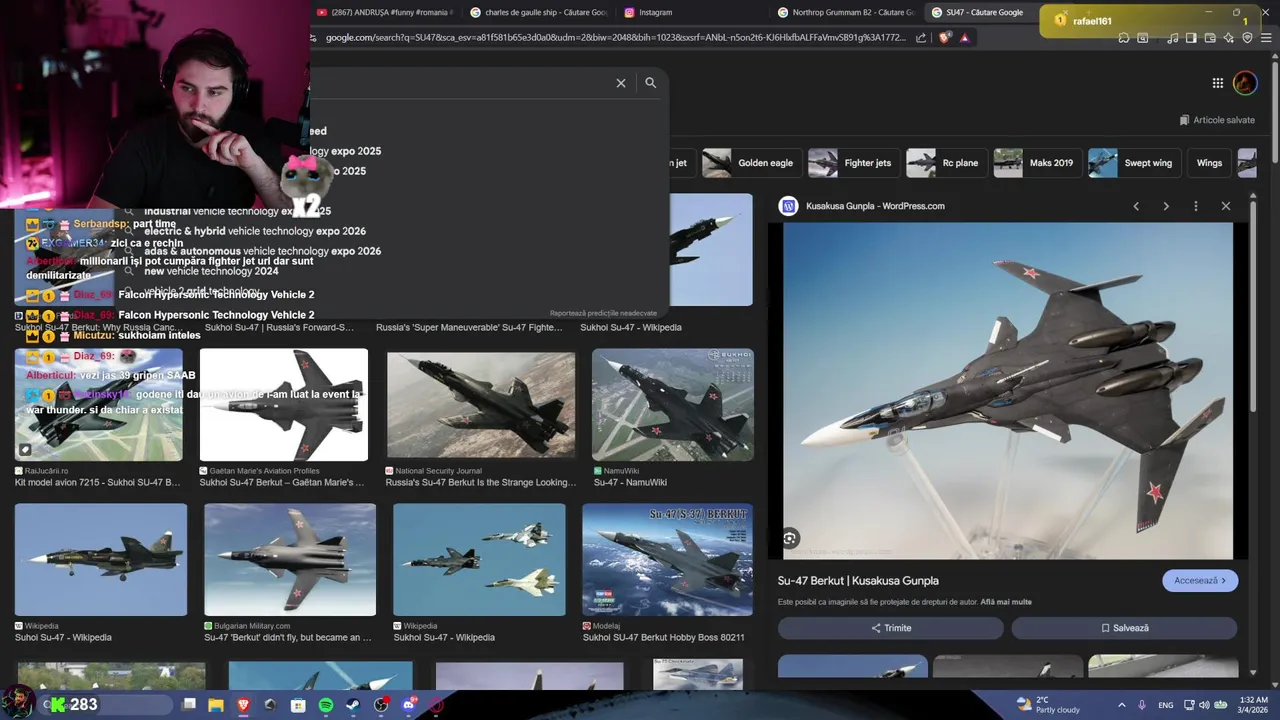Open National Security Journal Su-47 thumbnail

481,405
